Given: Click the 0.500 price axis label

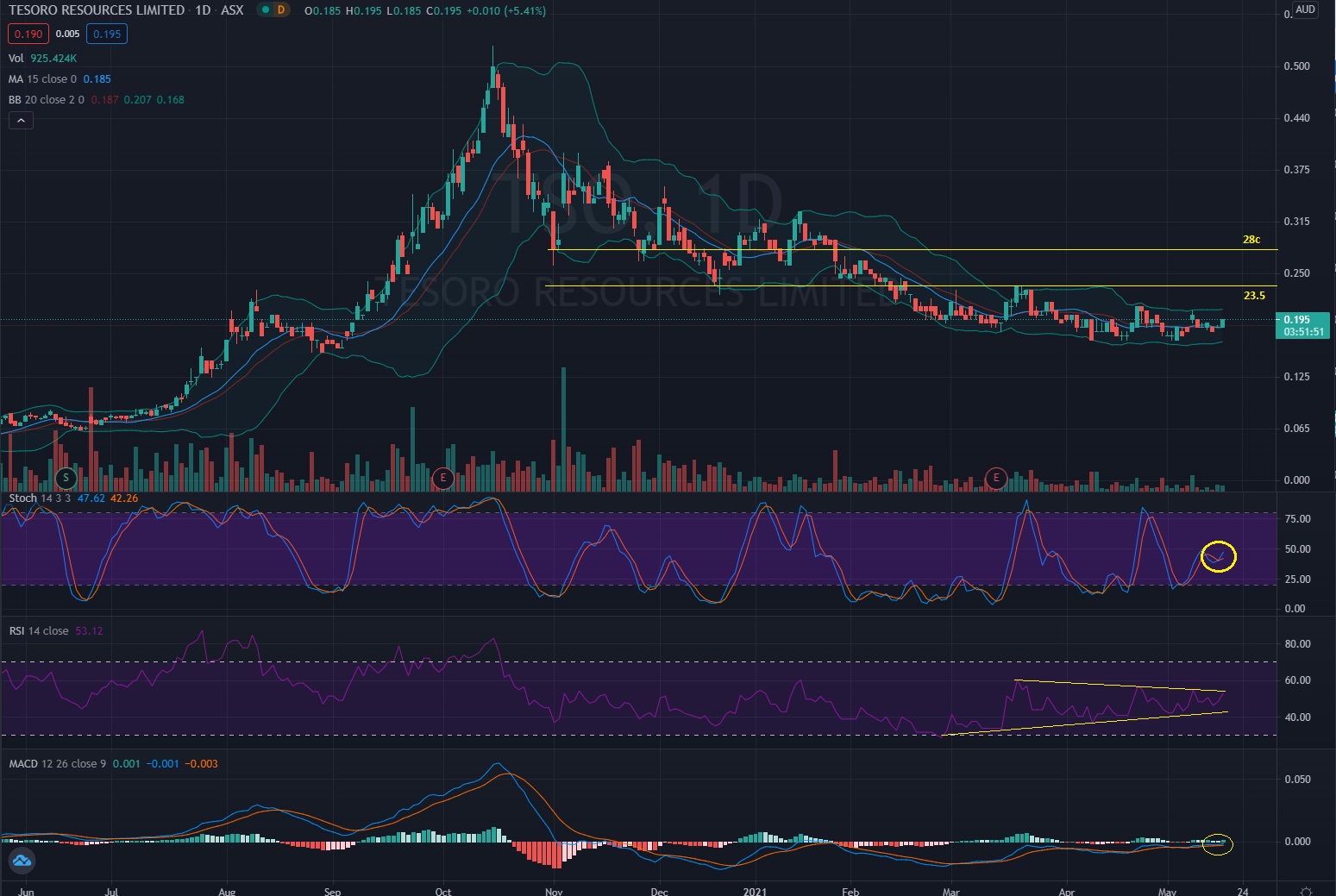Looking at the screenshot, I should [1296, 66].
